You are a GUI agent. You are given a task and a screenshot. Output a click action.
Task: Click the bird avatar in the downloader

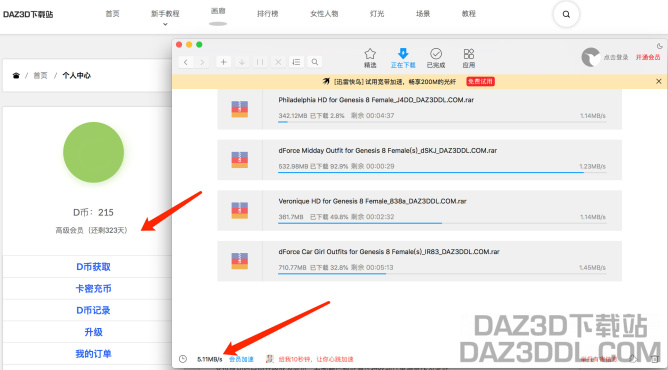[x=590, y=57]
